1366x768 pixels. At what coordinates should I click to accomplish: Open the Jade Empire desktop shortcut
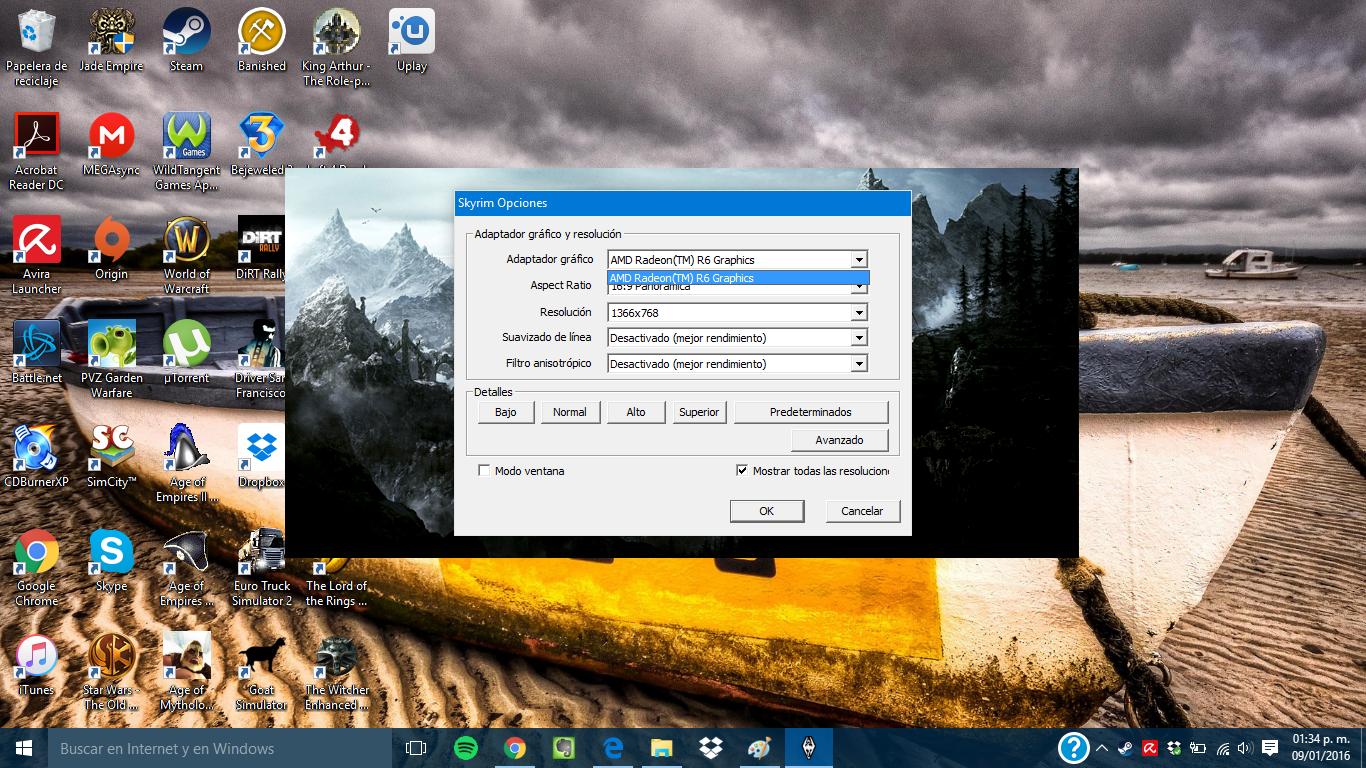pos(111,40)
